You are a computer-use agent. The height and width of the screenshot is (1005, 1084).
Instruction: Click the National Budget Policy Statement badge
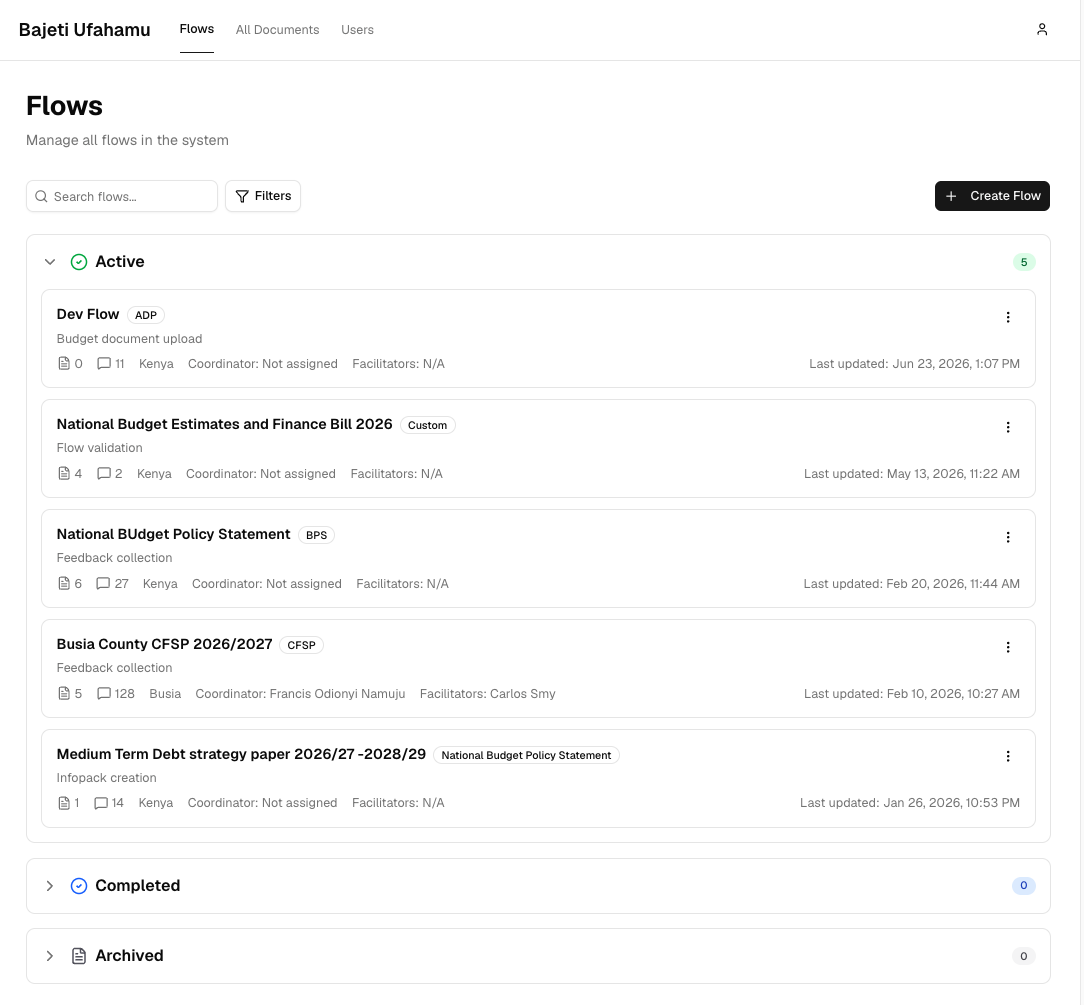[x=526, y=755]
